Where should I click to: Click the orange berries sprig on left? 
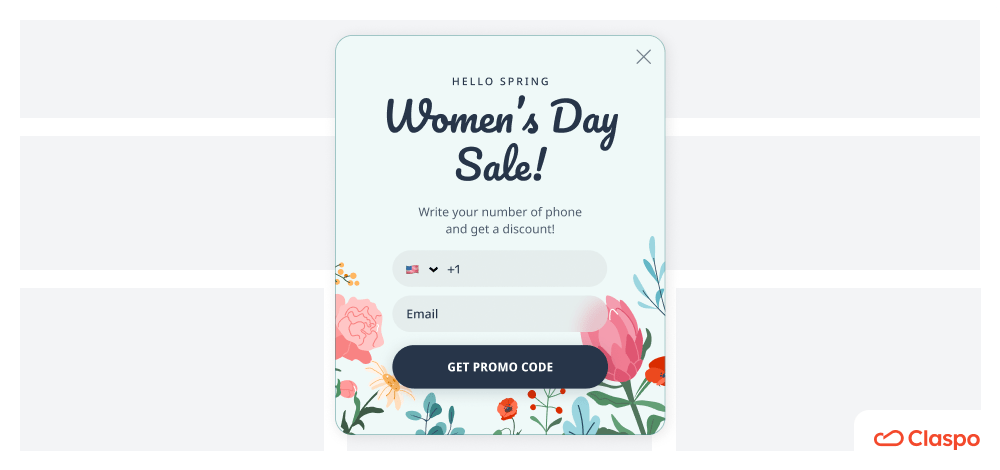(x=346, y=274)
